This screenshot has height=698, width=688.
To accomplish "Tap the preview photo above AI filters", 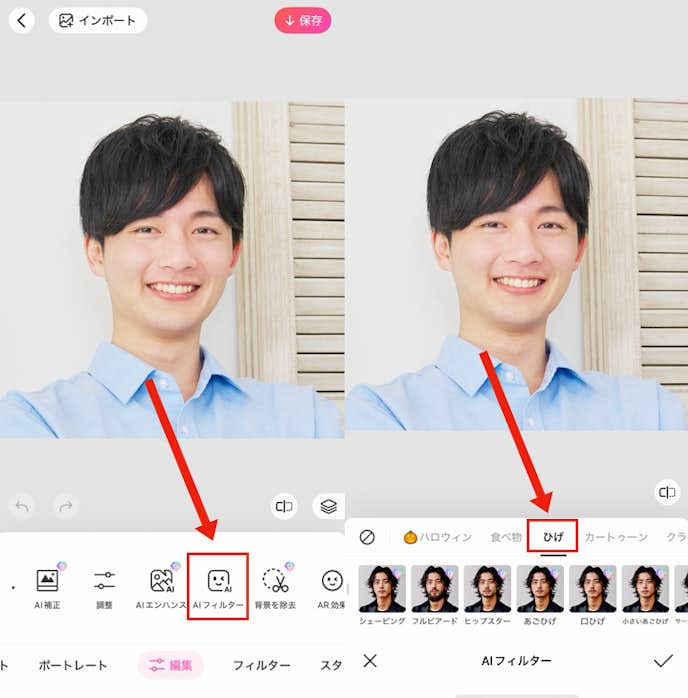I will (x=517, y=264).
